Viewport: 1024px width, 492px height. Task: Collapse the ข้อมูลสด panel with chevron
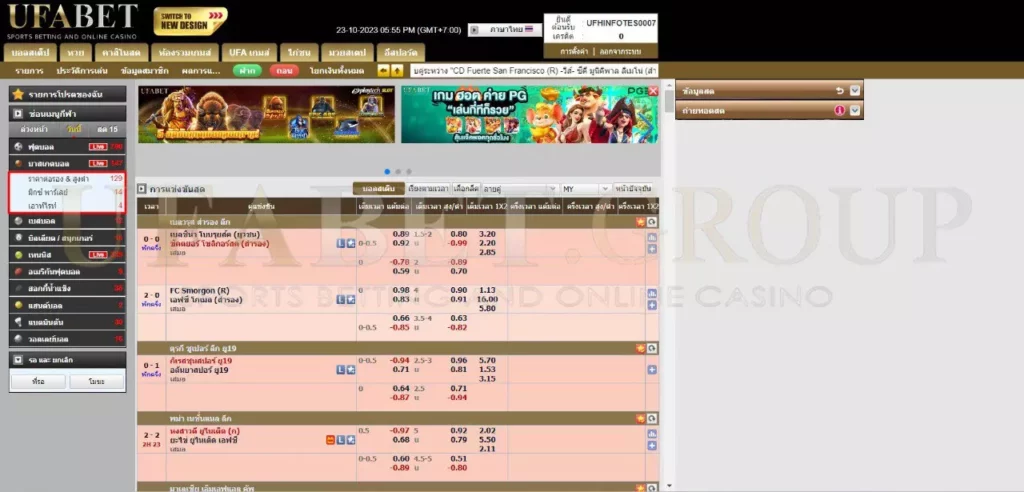854,91
